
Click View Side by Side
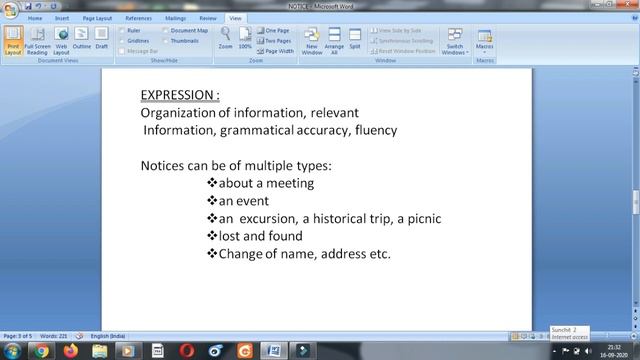coord(396,31)
